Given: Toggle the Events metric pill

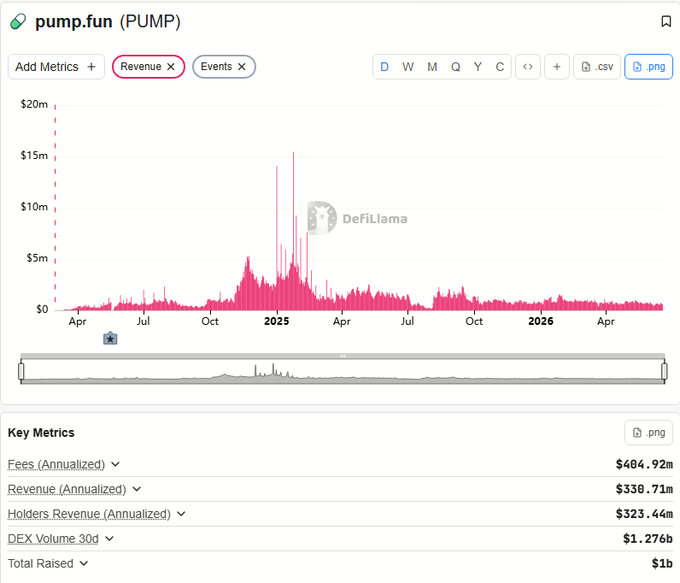Looking at the screenshot, I should [x=224, y=67].
